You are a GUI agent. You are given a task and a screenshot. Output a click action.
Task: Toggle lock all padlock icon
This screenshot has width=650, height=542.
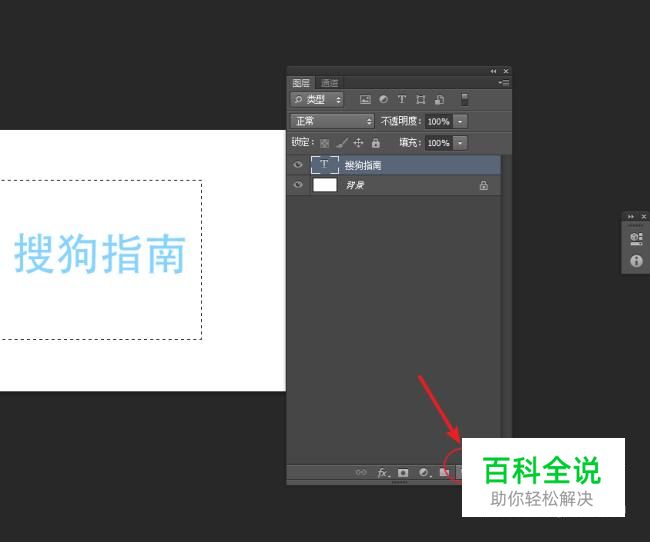[376, 143]
